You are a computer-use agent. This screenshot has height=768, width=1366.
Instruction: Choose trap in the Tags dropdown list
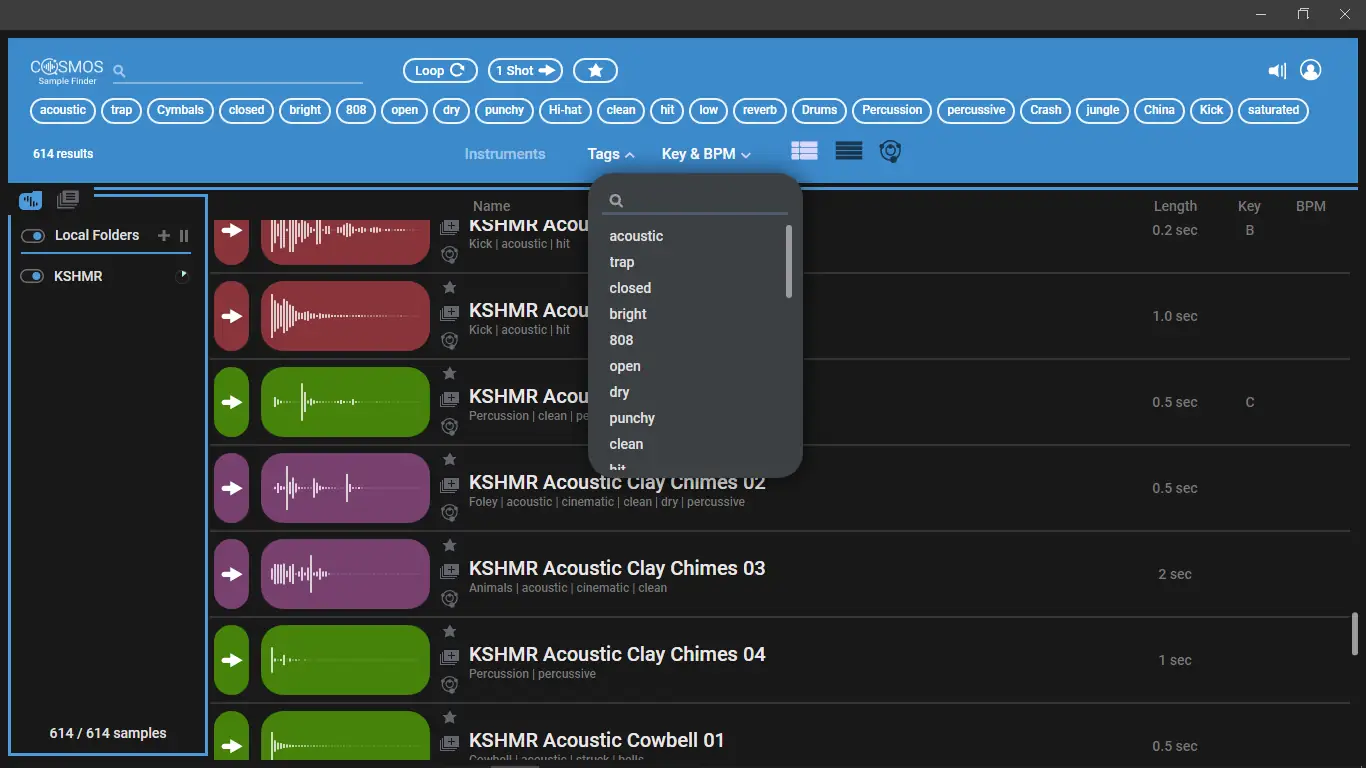[622, 262]
